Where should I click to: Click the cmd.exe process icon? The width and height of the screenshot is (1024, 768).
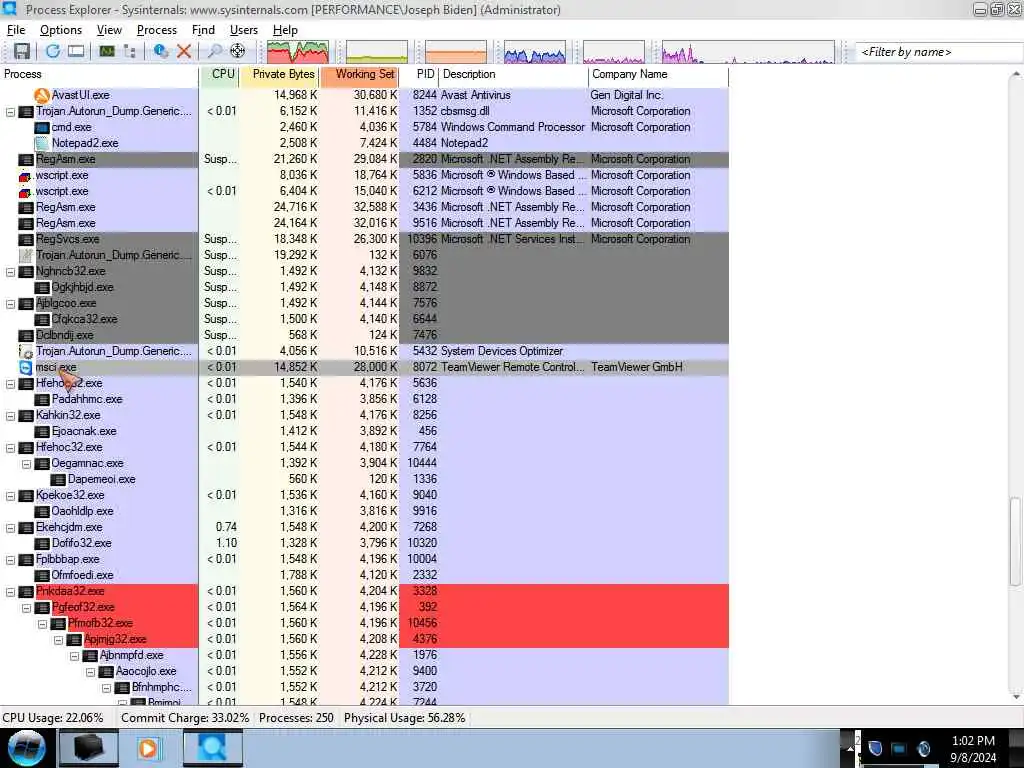coord(42,127)
